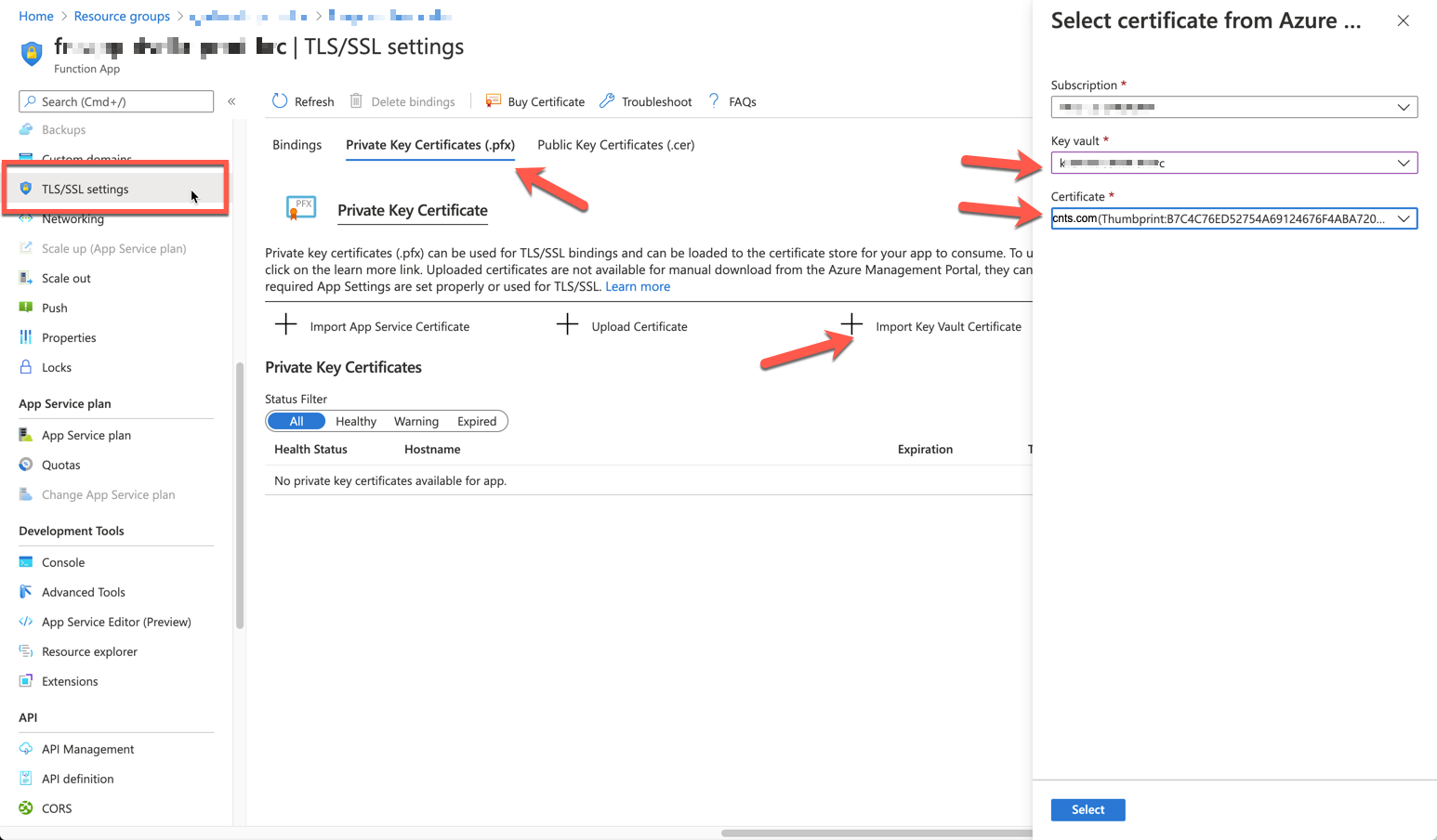
Task: Click the App Service Editor code icon
Action: [x=26, y=622]
